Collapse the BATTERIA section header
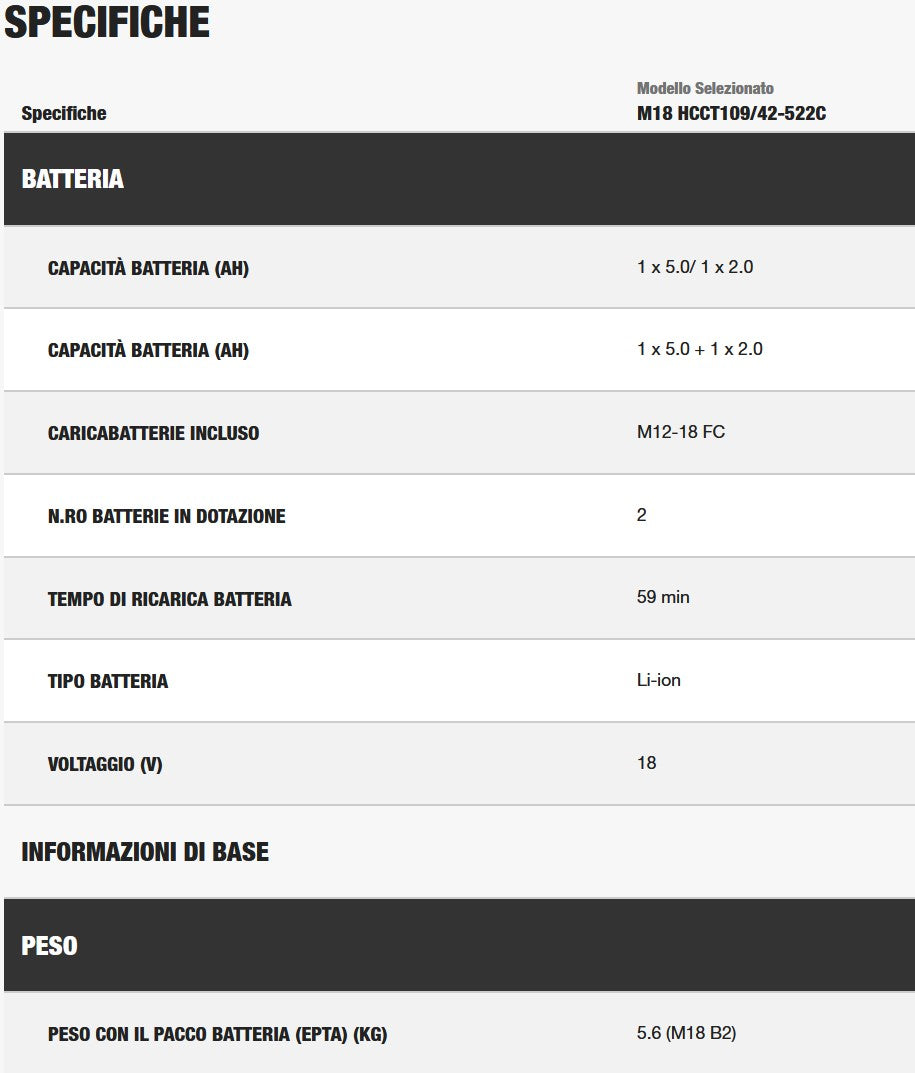Image resolution: width=915 pixels, height=1073 pixels. pyautogui.click(x=459, y=179)
